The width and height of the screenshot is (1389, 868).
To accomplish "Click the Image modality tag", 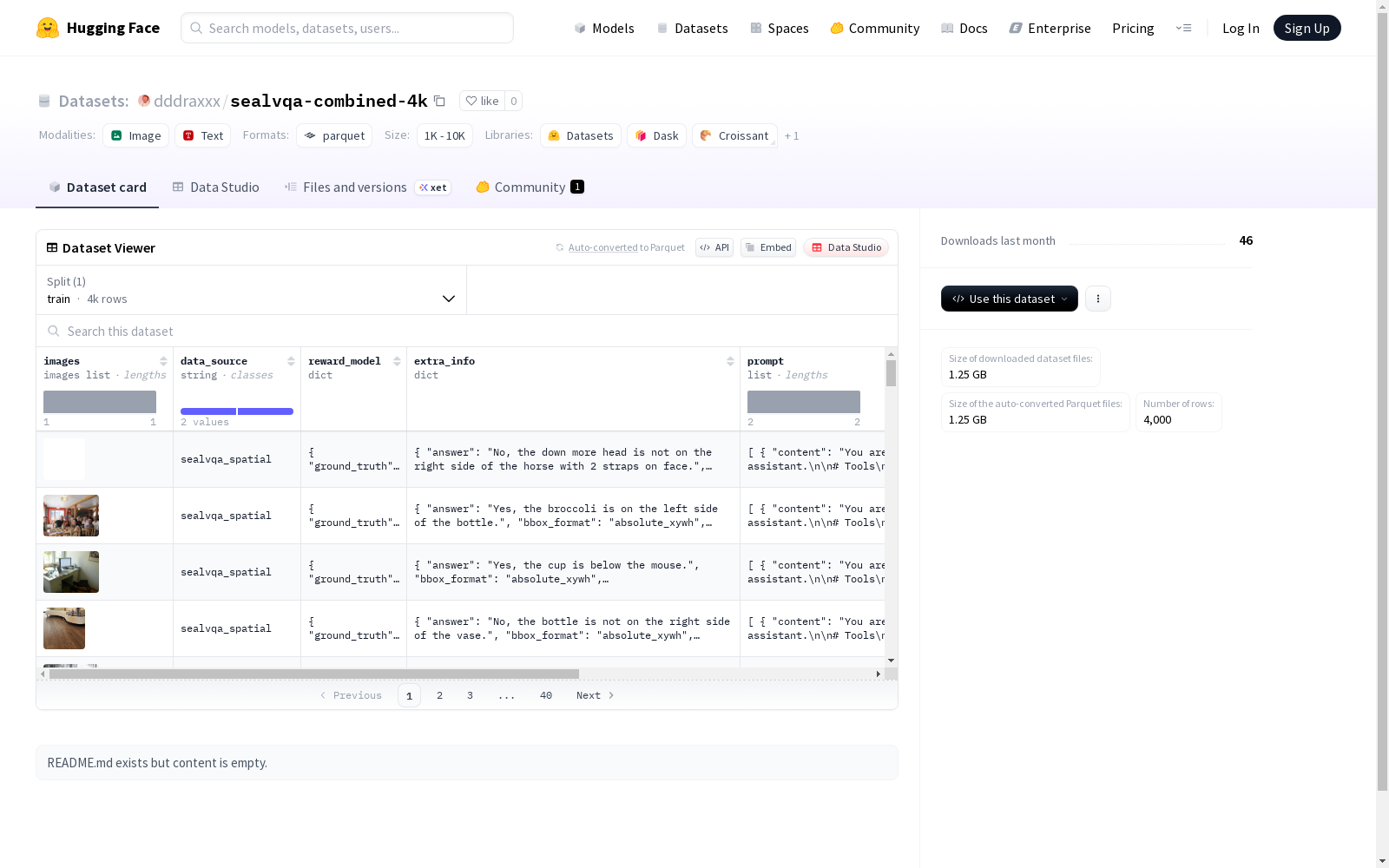I will coord(136,135).
